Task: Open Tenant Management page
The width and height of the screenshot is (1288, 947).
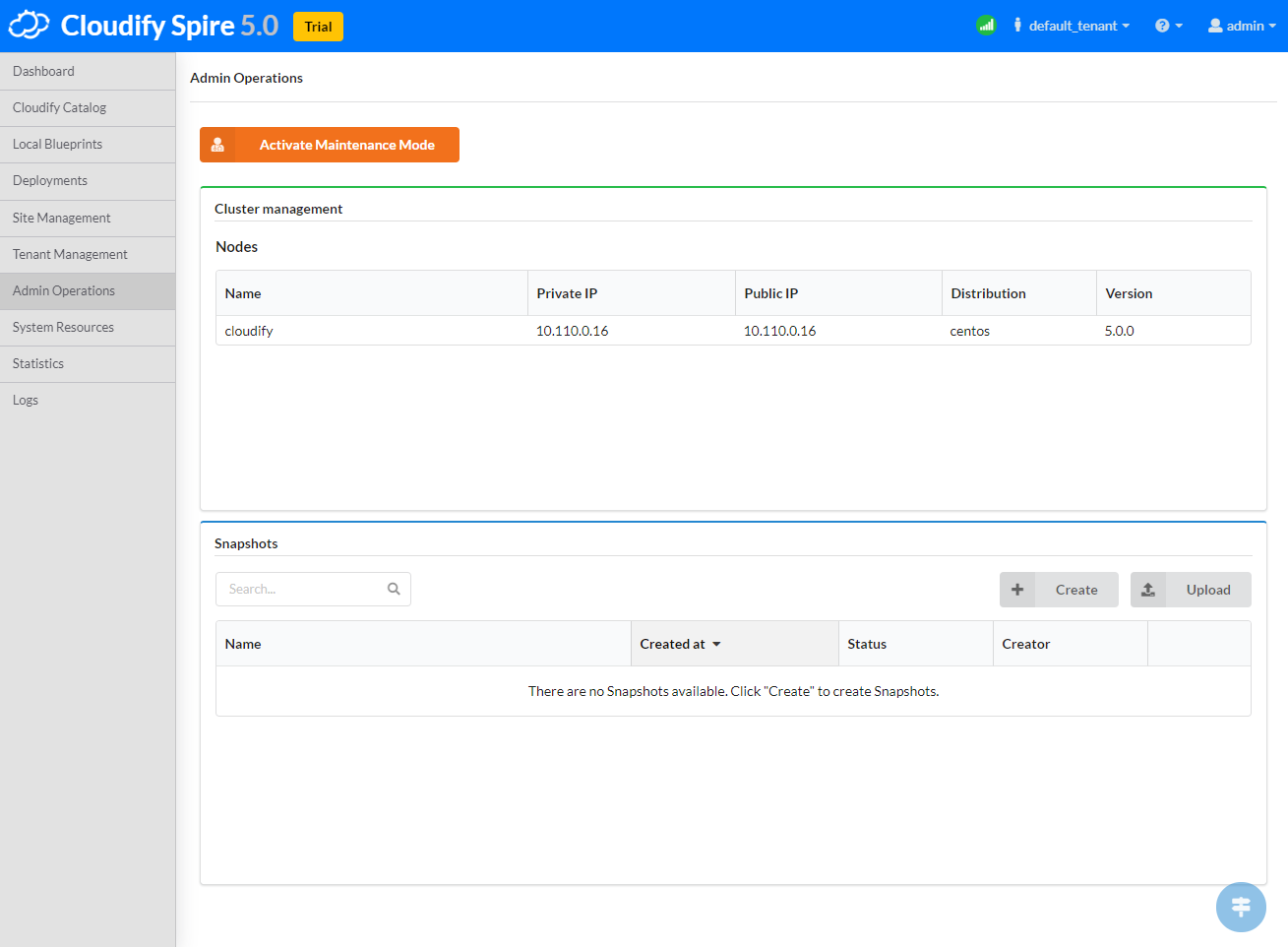Action: (88, 255)
